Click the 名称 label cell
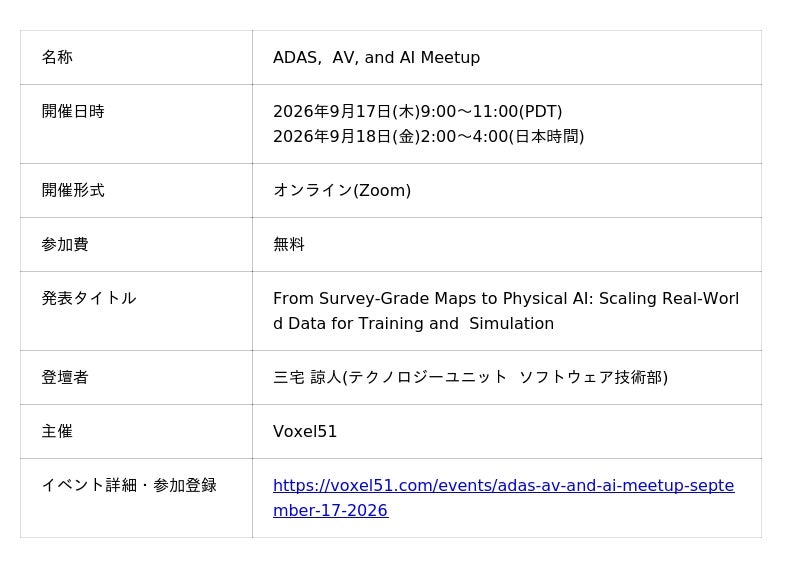The image size is (800, 568). (x=136, y=57)
